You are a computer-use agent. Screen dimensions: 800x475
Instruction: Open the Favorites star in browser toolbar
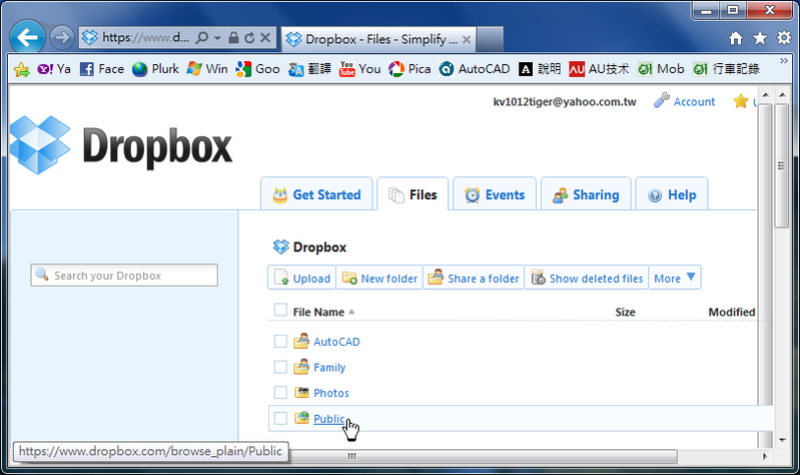tap(760, 38)
